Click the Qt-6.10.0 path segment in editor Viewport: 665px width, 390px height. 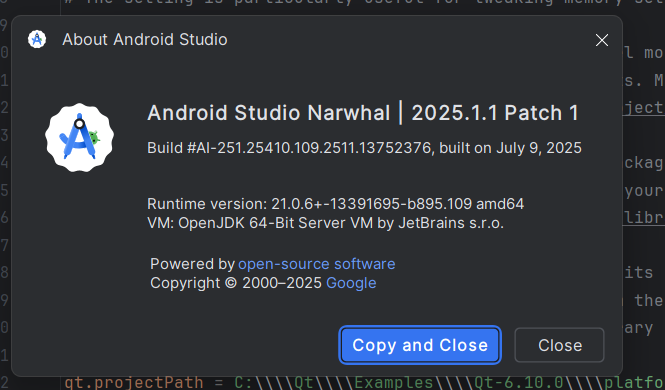click(x=519, y=383)
